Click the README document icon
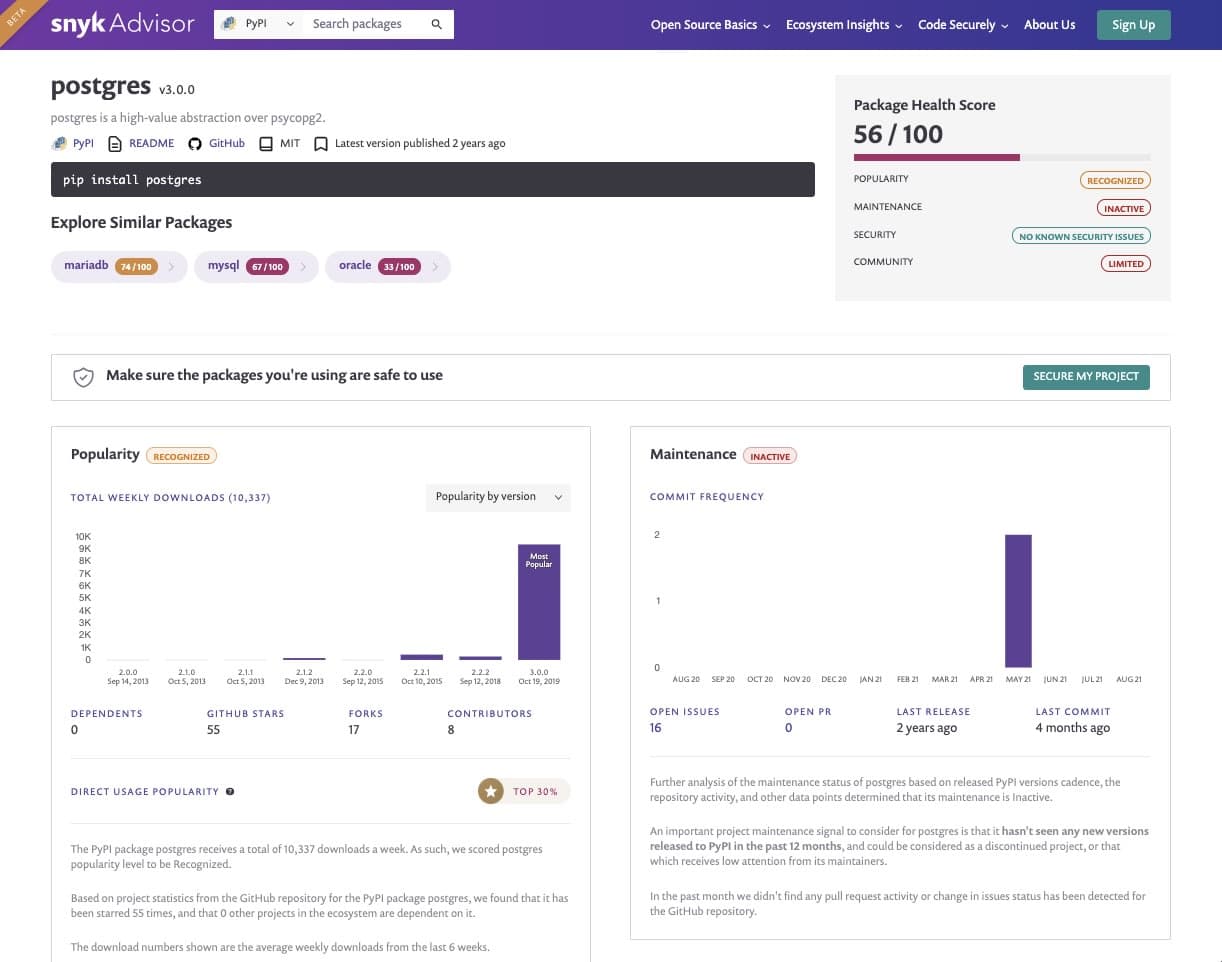This screenshot has width=1222, height=962. coord(115,144)
